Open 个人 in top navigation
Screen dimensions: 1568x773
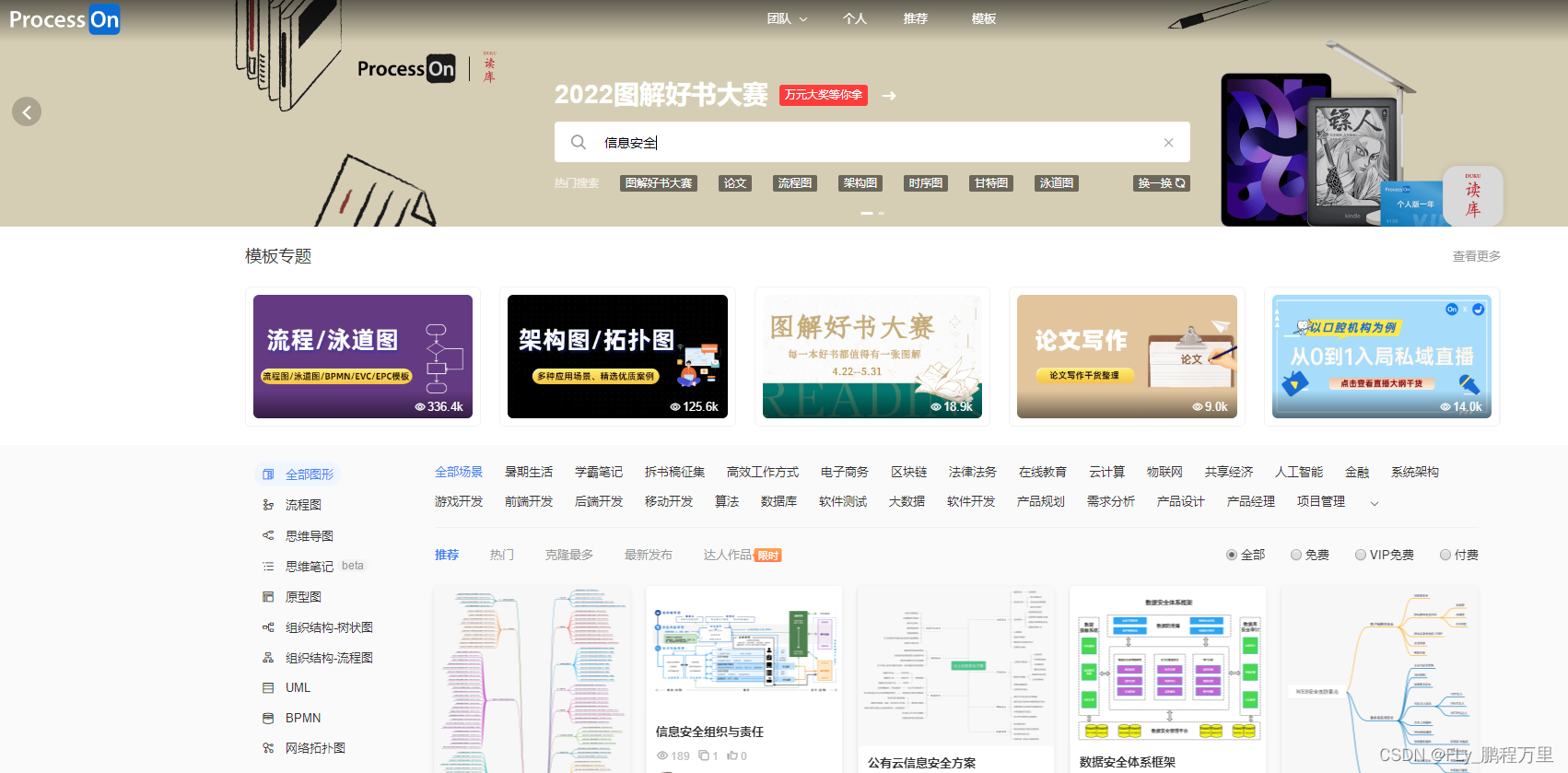[855, 18]
